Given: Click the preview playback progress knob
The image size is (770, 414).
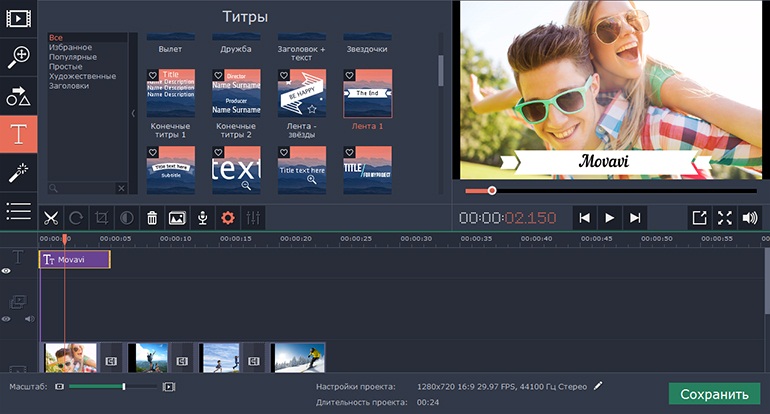Looking at the screenshot, I should coord(492,191).
